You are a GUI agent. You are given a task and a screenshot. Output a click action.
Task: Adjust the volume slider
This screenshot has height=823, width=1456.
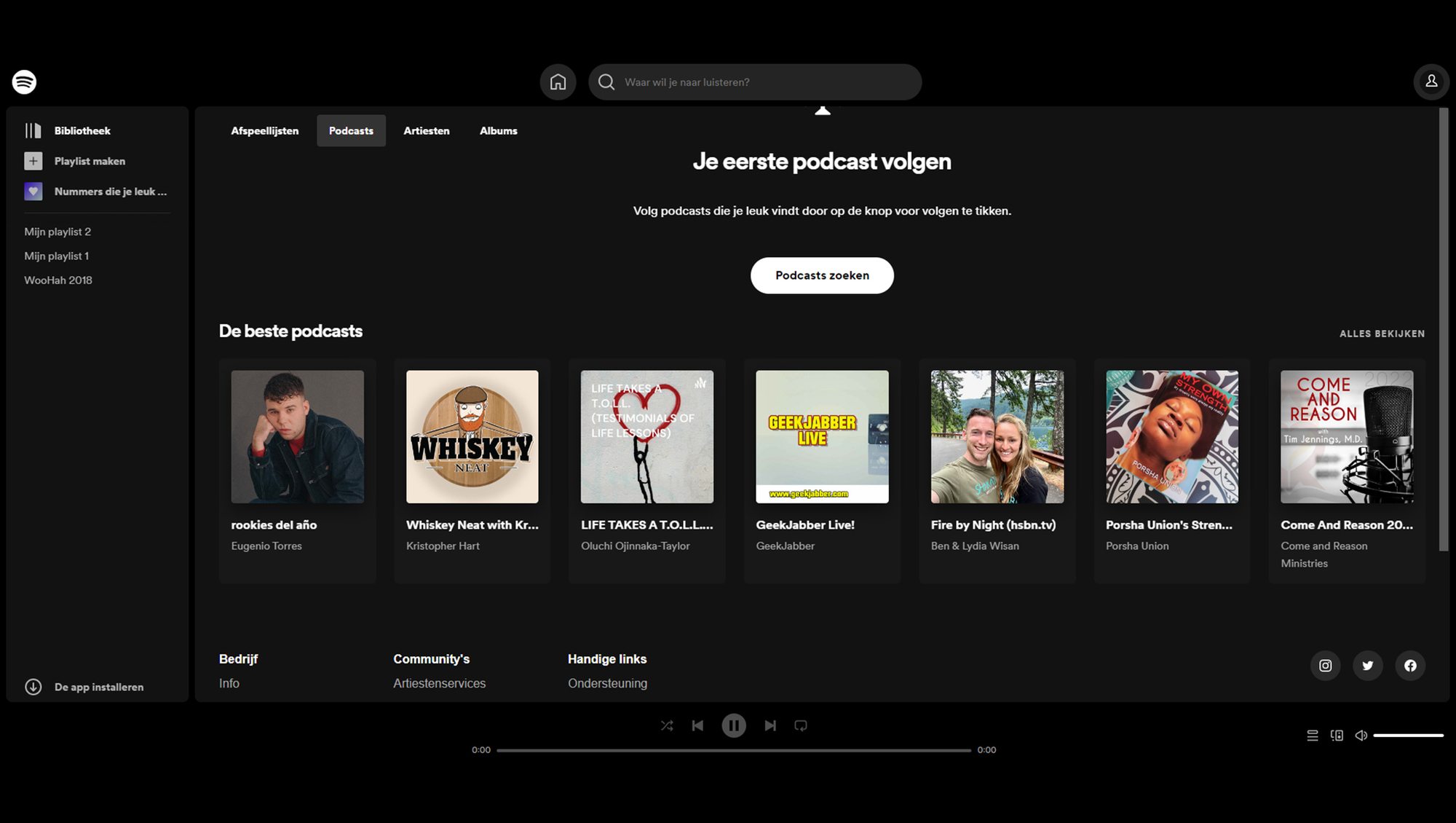(x=1408, y=736)
